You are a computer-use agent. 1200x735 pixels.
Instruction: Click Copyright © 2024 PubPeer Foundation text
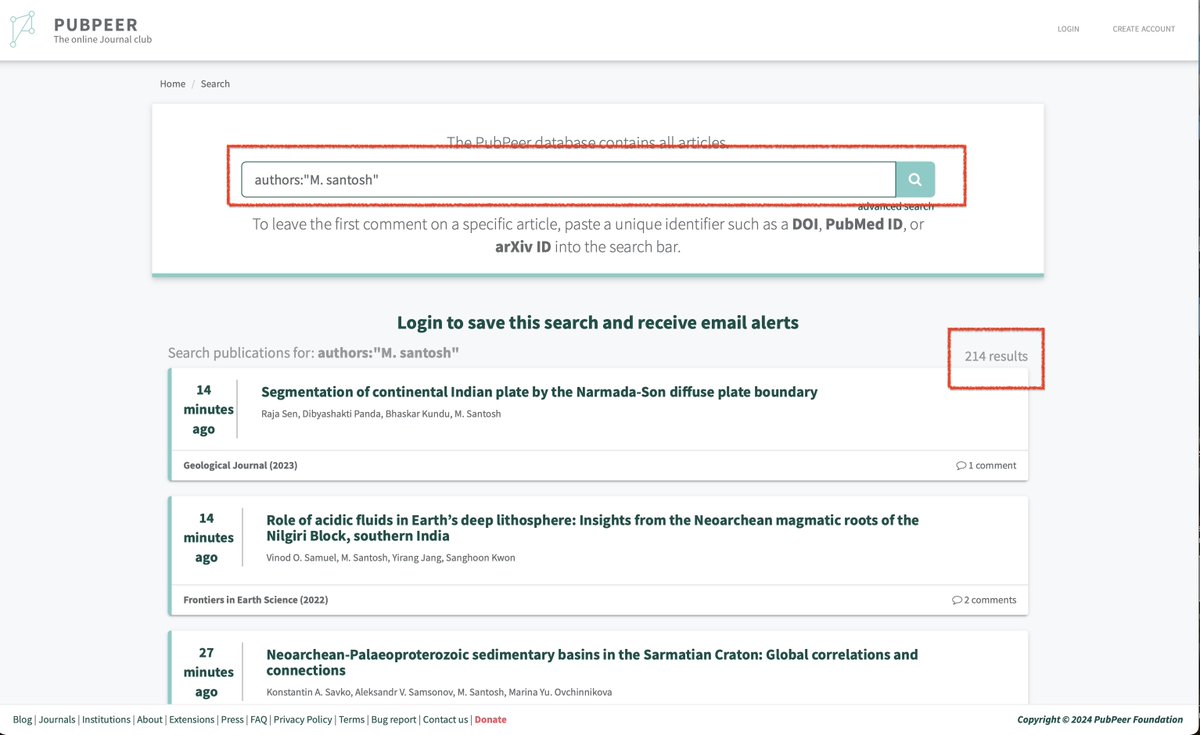pos(1100,720)
